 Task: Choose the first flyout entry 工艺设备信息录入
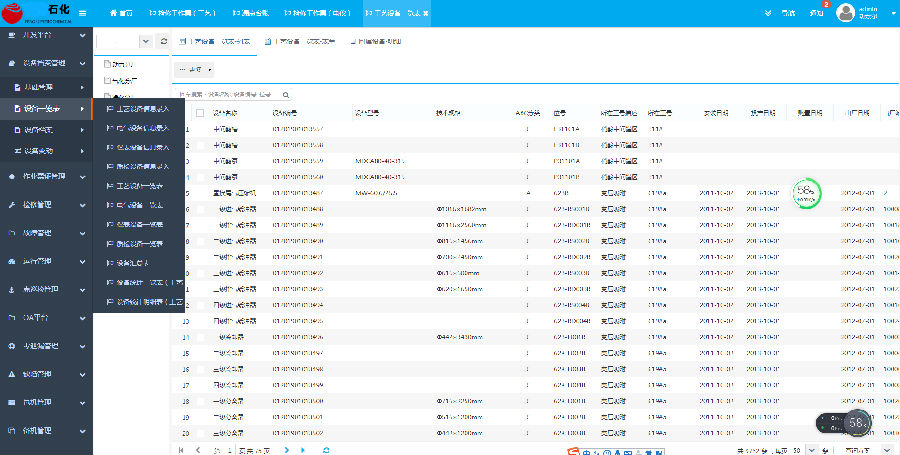[138, 108]
